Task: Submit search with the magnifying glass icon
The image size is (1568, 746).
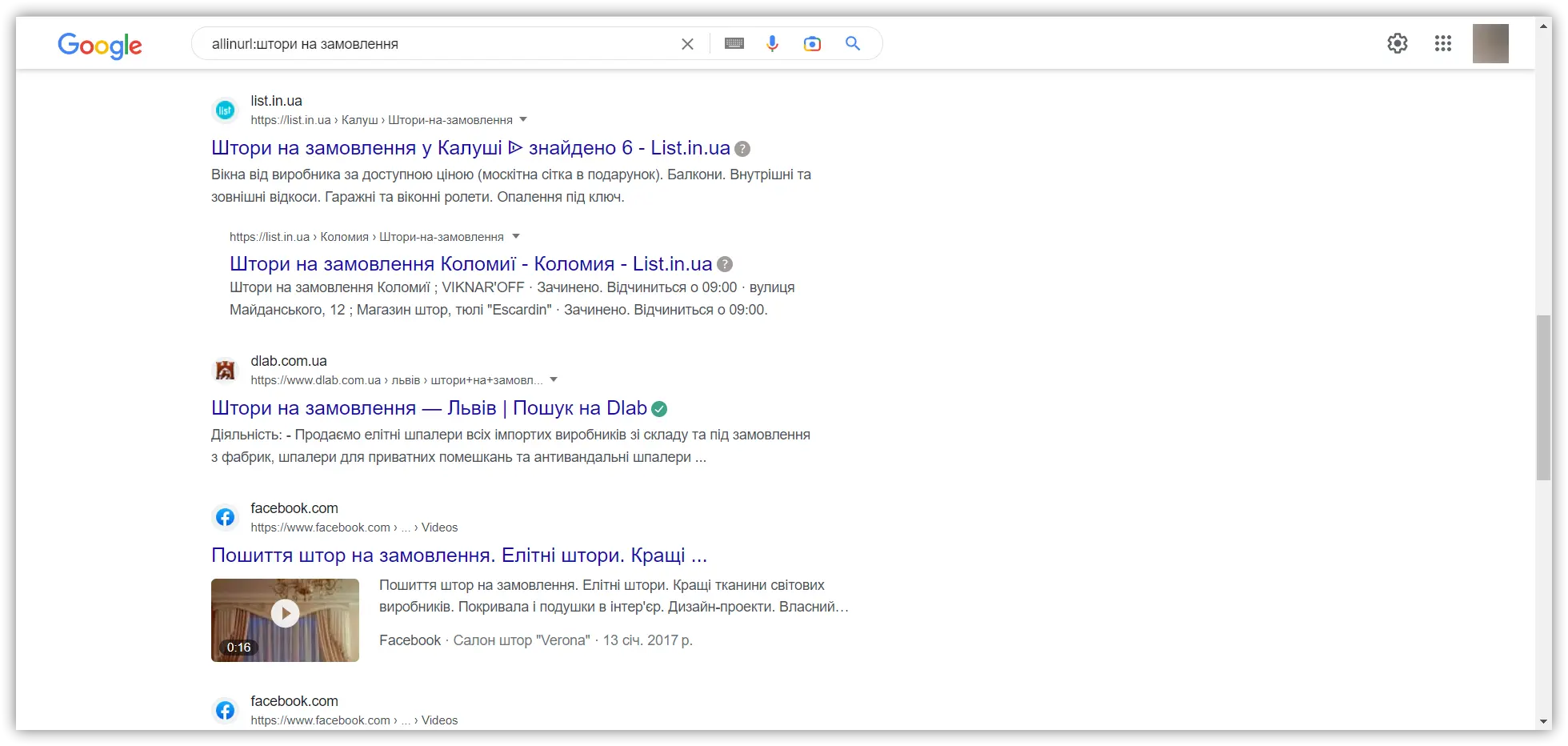Action: [x=853, y=43]
